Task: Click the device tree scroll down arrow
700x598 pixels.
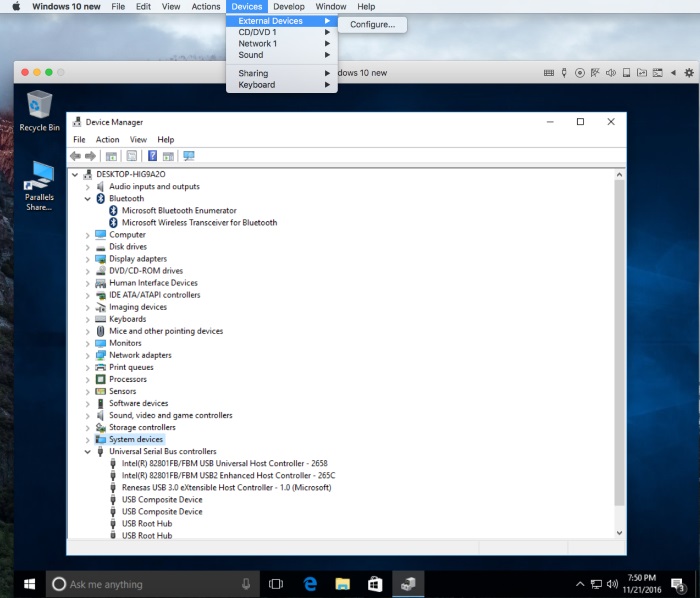Action: pos(619,533)
